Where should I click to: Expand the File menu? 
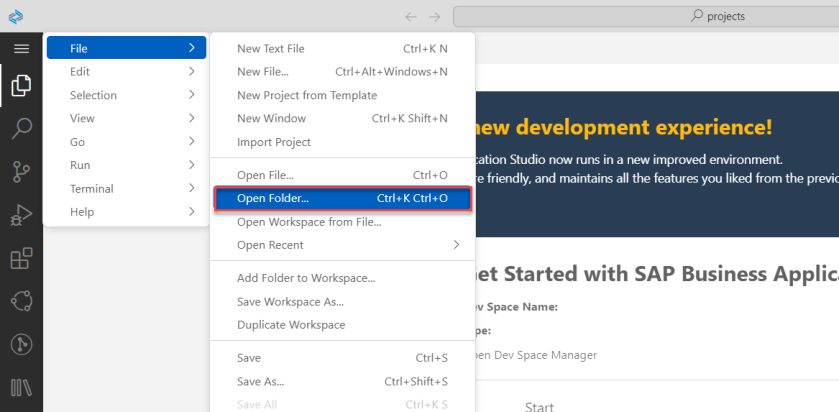point(126,48)
